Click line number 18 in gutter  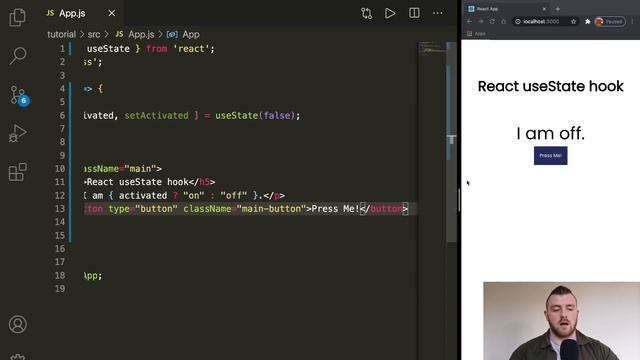60,276
